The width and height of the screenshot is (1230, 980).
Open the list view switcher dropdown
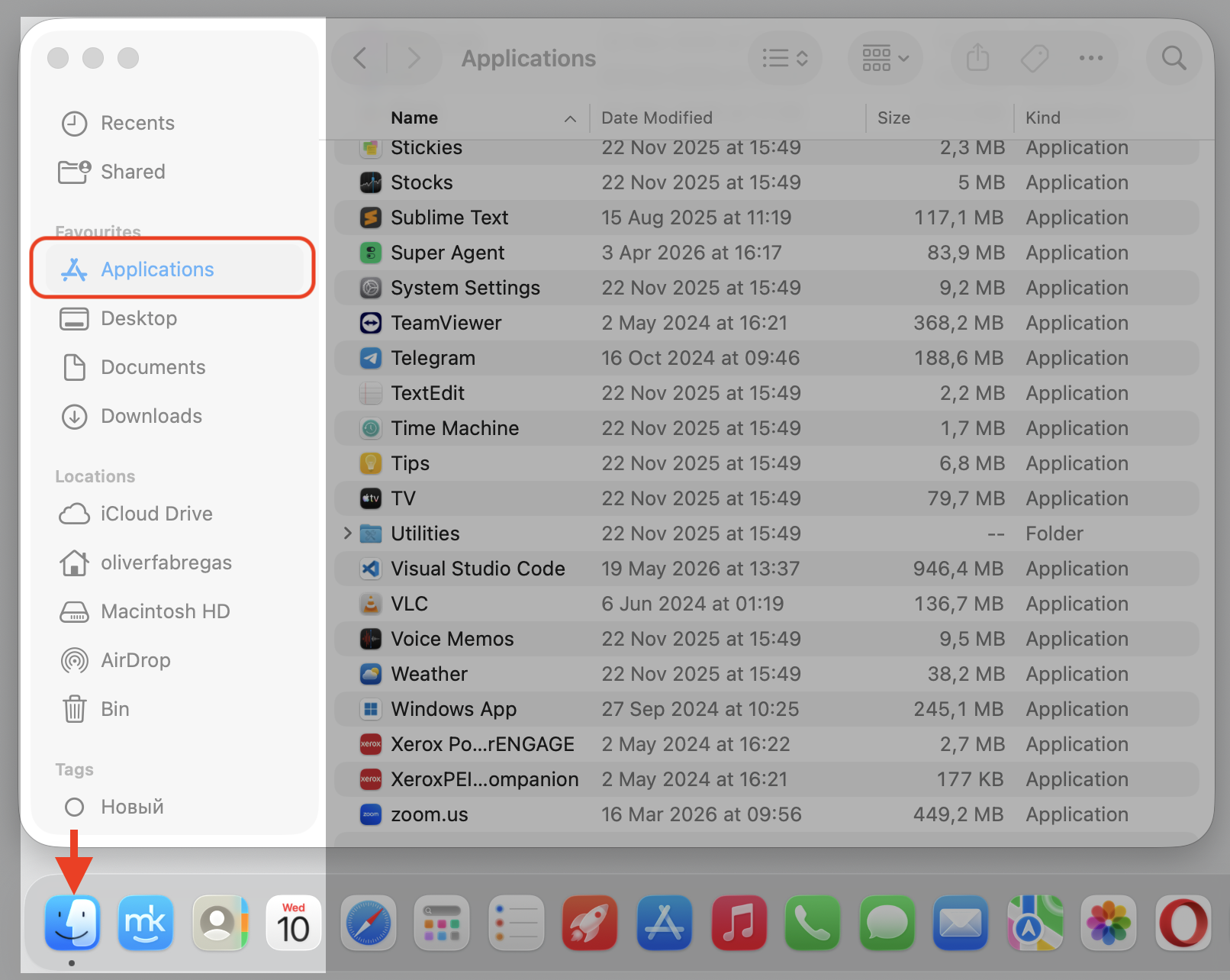point(785,58)
